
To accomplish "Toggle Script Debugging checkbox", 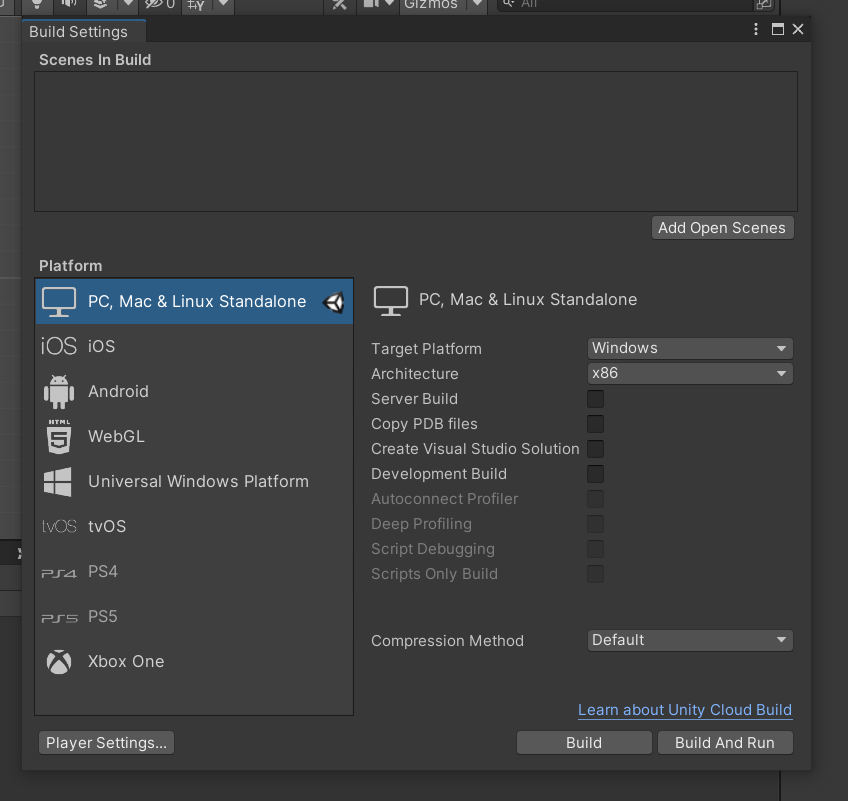I will pyautogui.click(x=595, y=549).
